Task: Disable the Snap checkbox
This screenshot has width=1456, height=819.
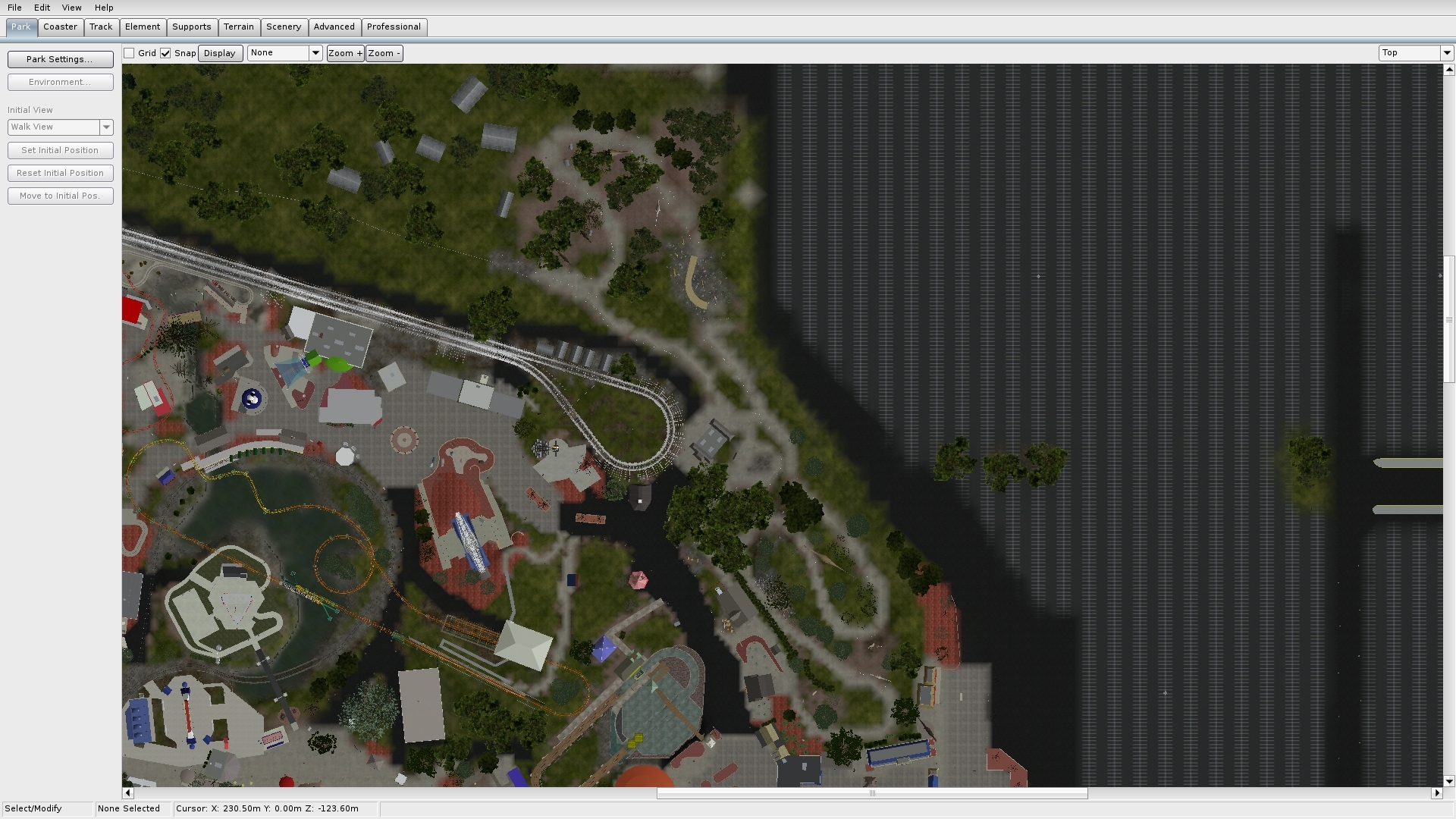Action: click(165, 53)
